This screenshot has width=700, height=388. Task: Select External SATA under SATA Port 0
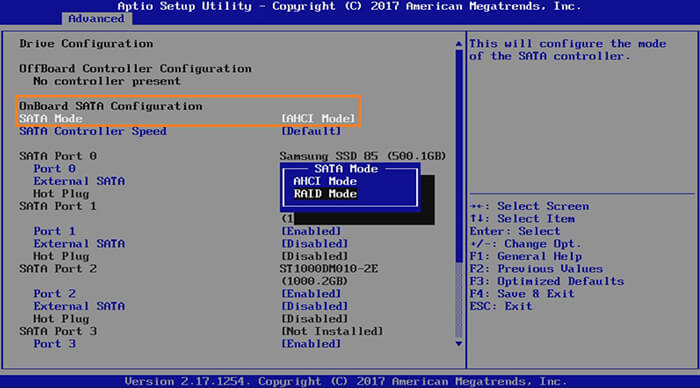(79, 181)
